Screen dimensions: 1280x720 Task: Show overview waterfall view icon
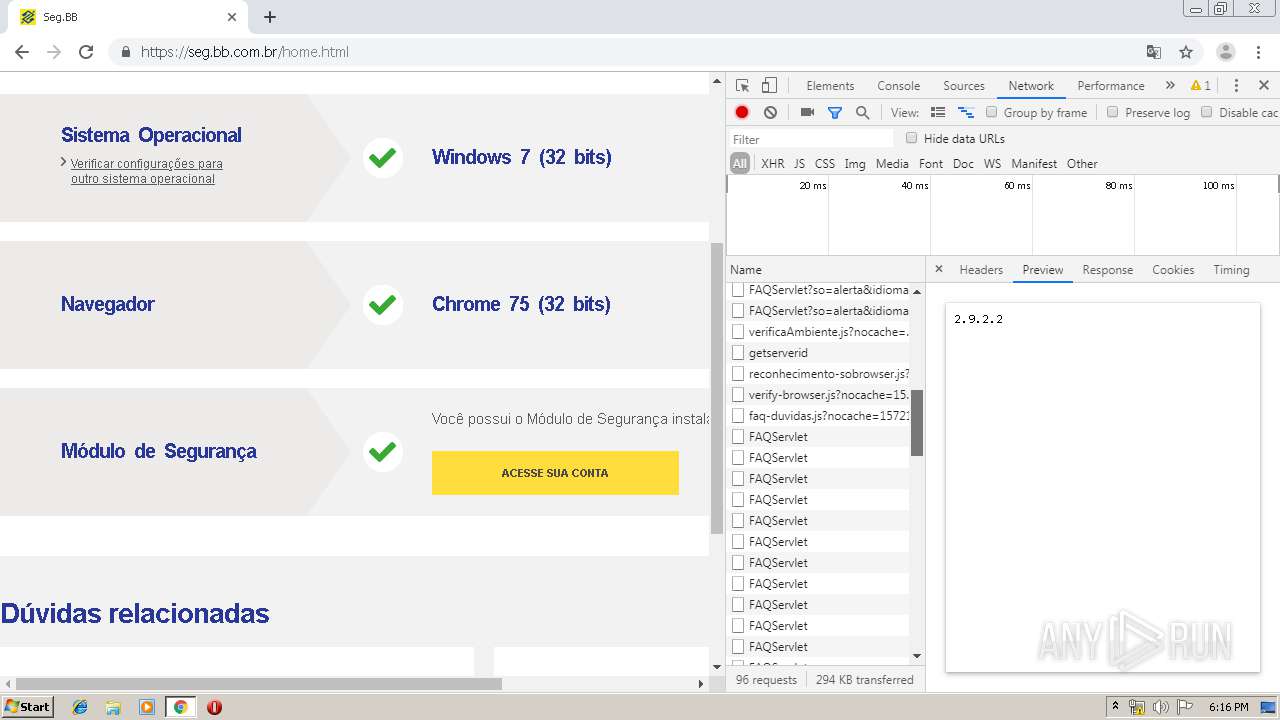pyautogui.click(x=966, y=113)
